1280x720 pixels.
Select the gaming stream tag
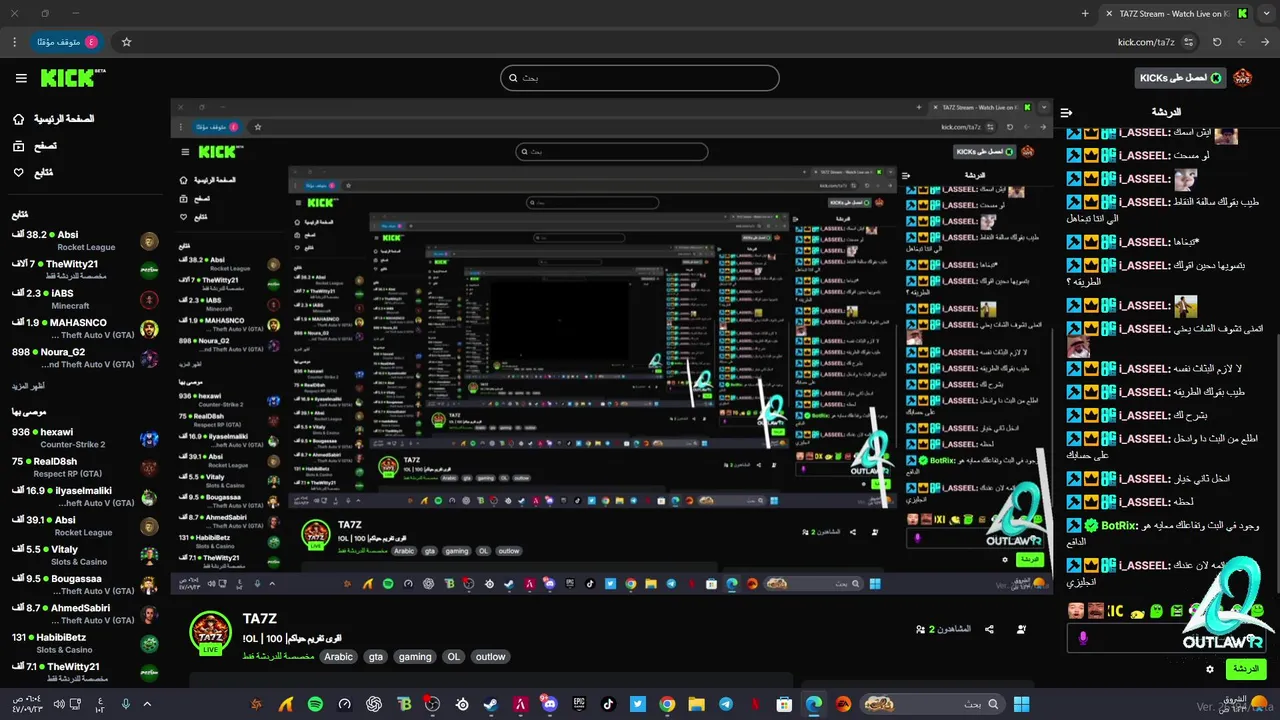(x=415, y=657)
